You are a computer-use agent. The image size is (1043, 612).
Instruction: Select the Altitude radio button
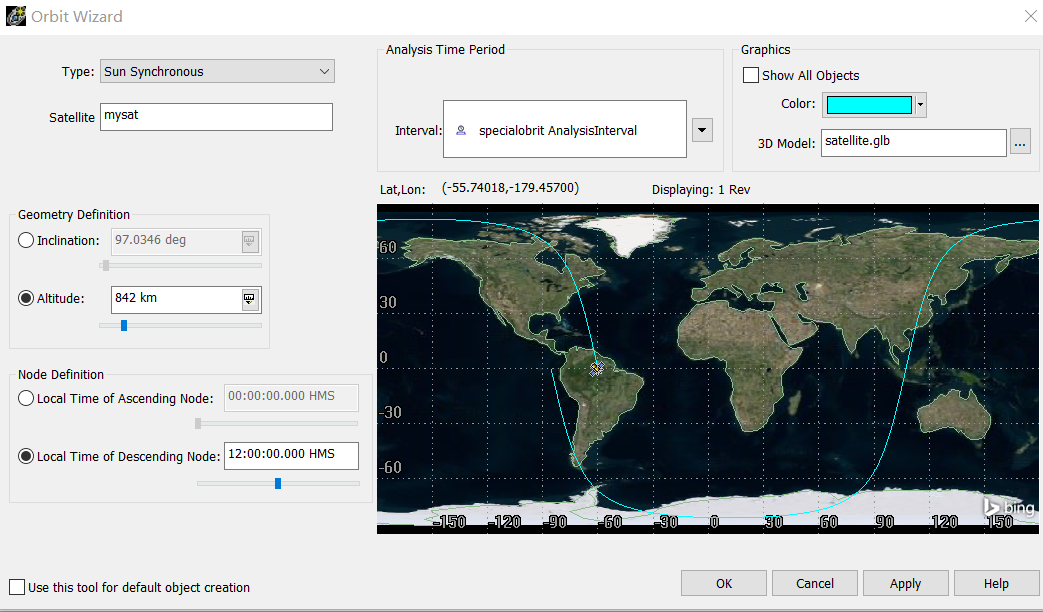[x=26, y=298]
